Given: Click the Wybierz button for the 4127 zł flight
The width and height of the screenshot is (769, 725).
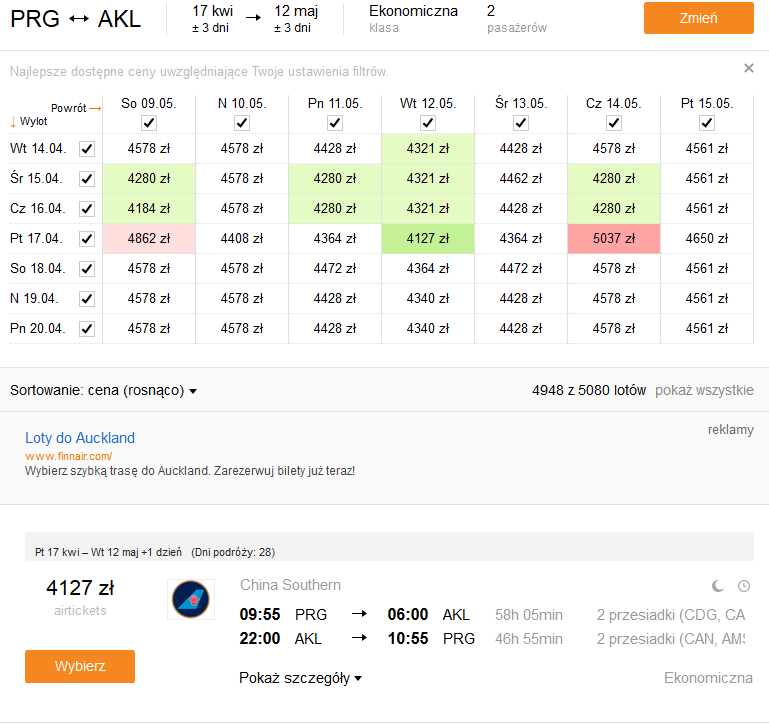Looking at the screenshot, I should pyautogui.click(x=80, y=666).
